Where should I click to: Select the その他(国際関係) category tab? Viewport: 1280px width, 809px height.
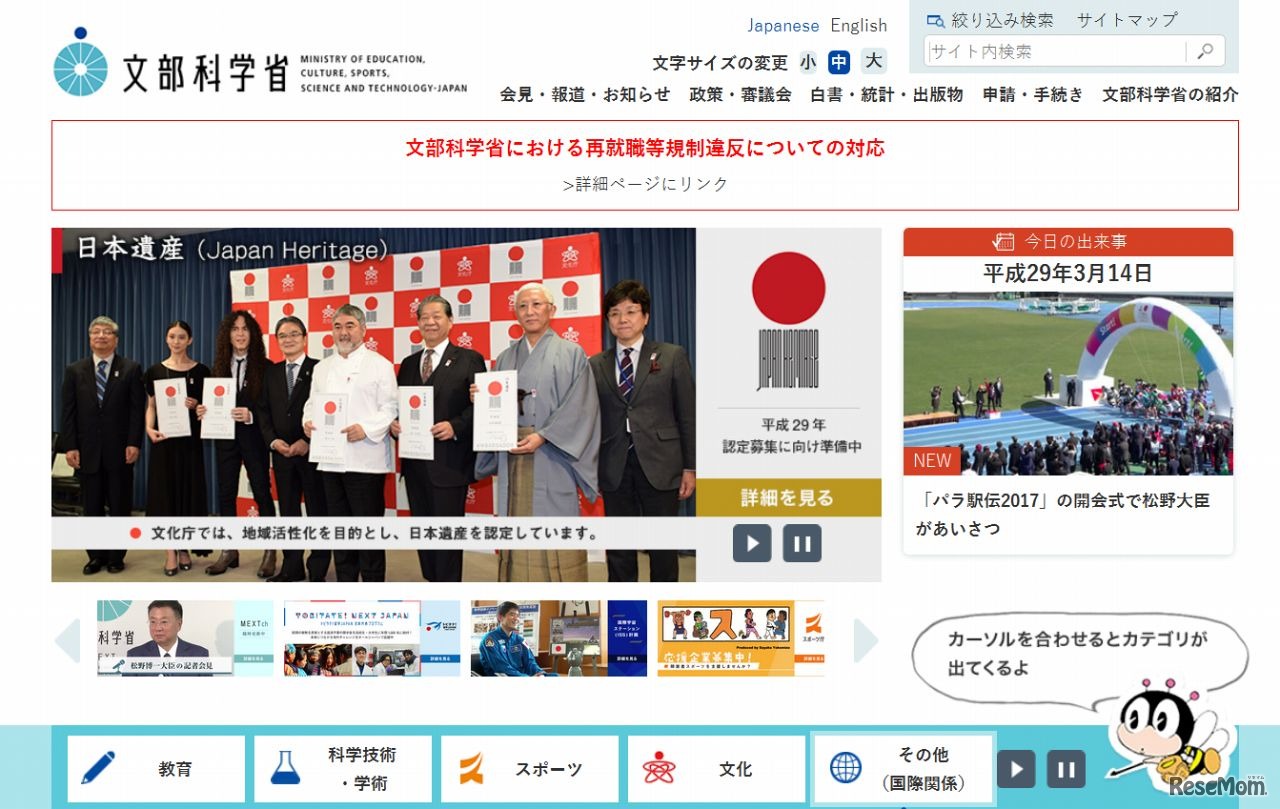pos(904,769)
